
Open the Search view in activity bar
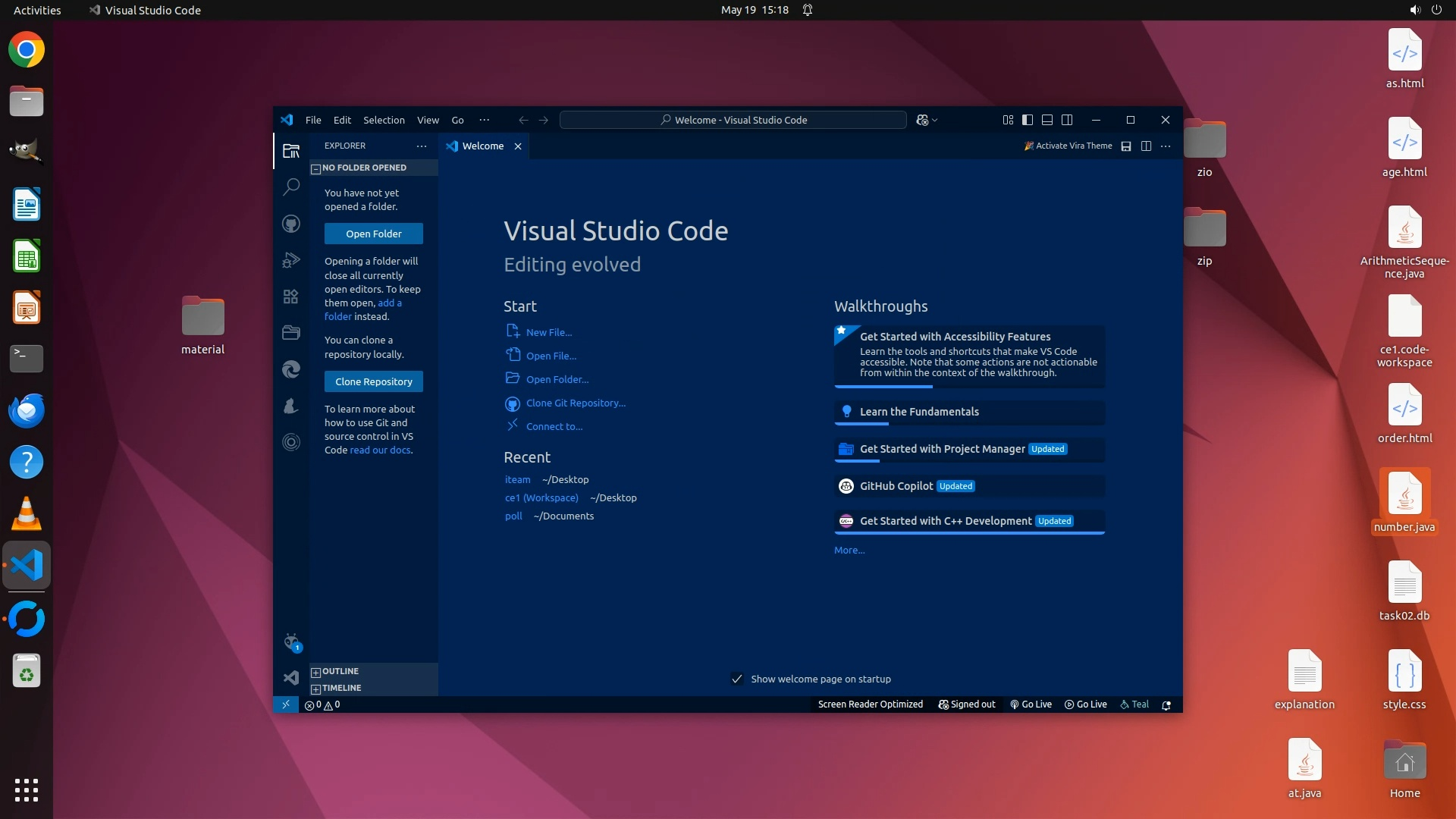[x=291, y=187]
